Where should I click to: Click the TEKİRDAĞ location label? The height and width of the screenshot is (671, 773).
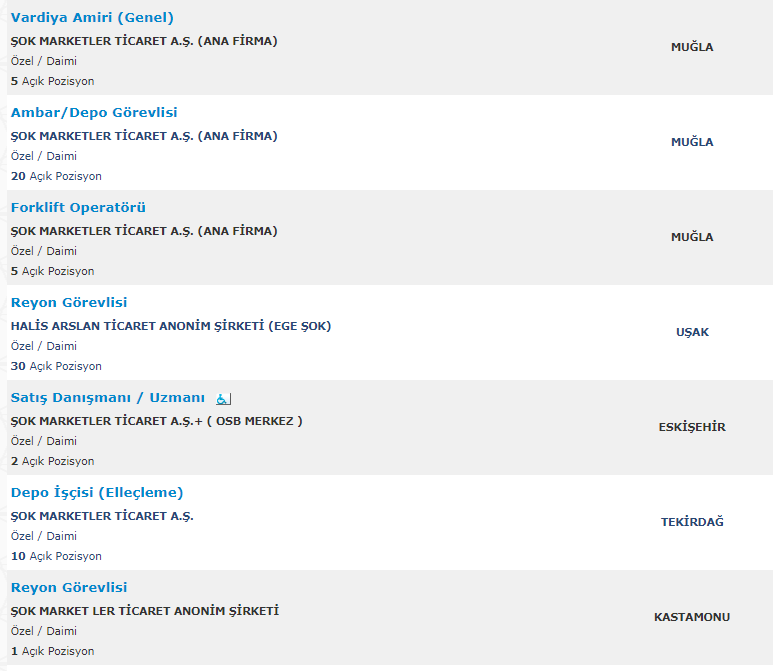click(x=692, y=522)
